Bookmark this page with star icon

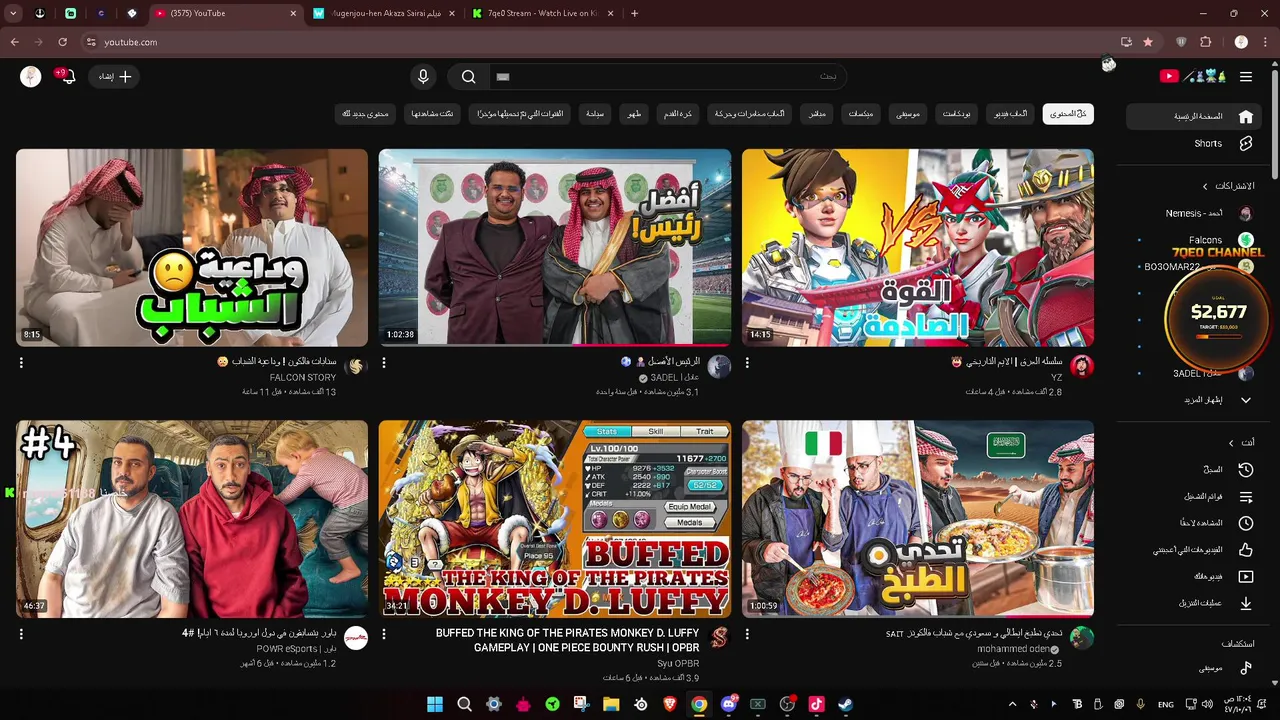pyautogui.click(x=1148, y=42)
